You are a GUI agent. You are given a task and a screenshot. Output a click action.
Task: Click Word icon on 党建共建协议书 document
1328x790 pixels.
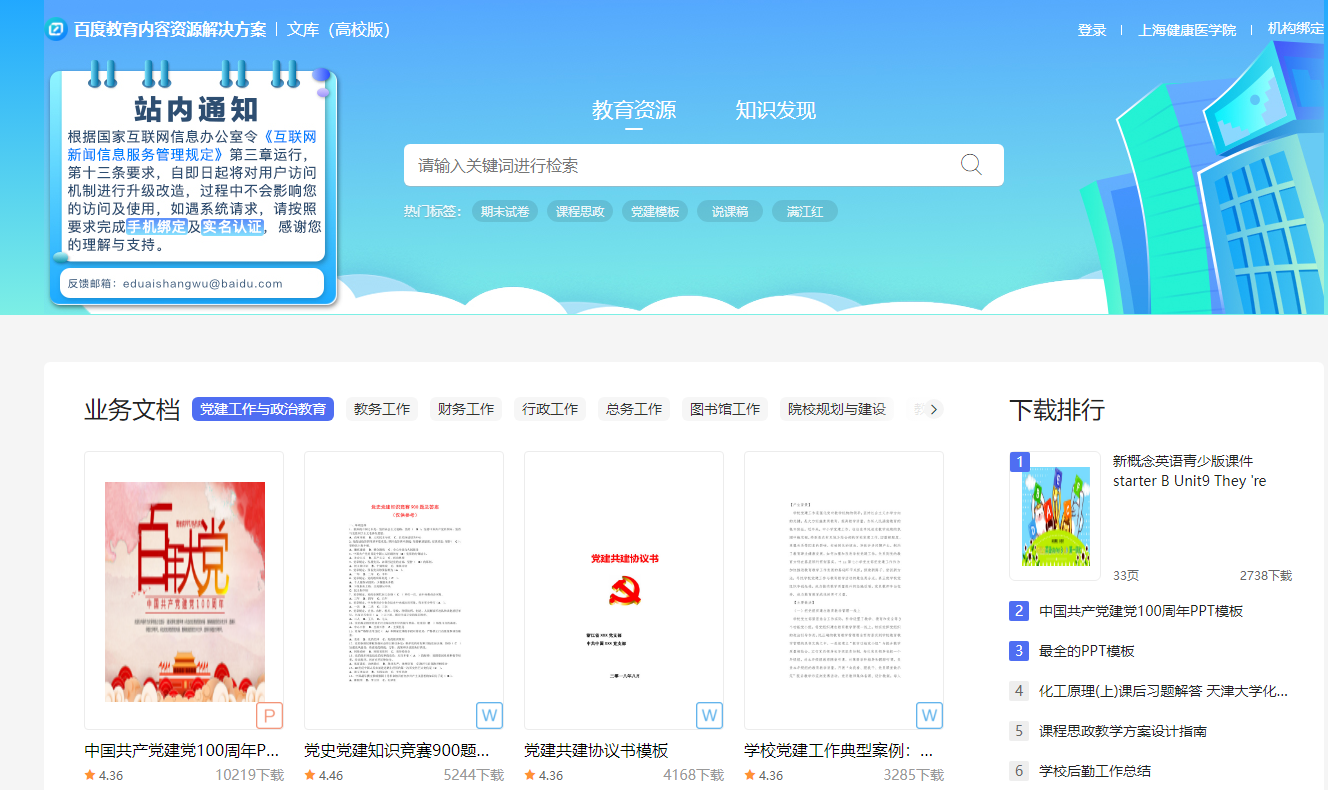pos(709,715)
